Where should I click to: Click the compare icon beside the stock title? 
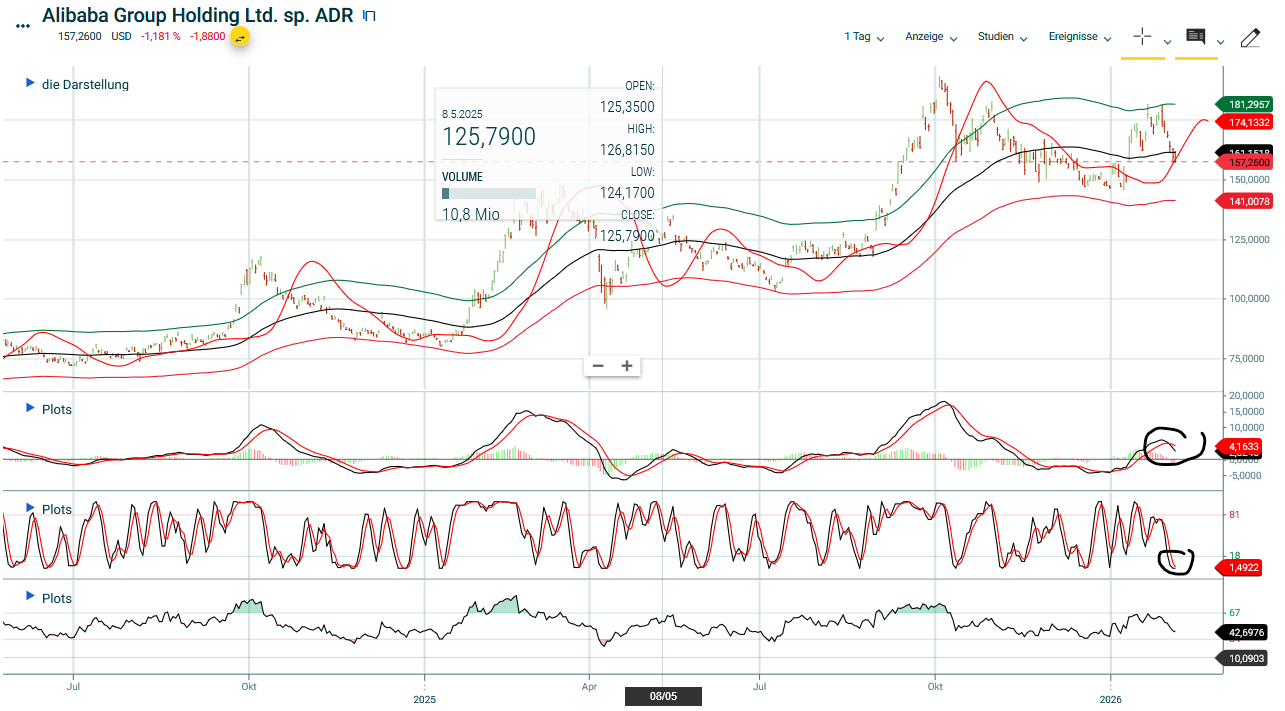[x=369, y=16]
